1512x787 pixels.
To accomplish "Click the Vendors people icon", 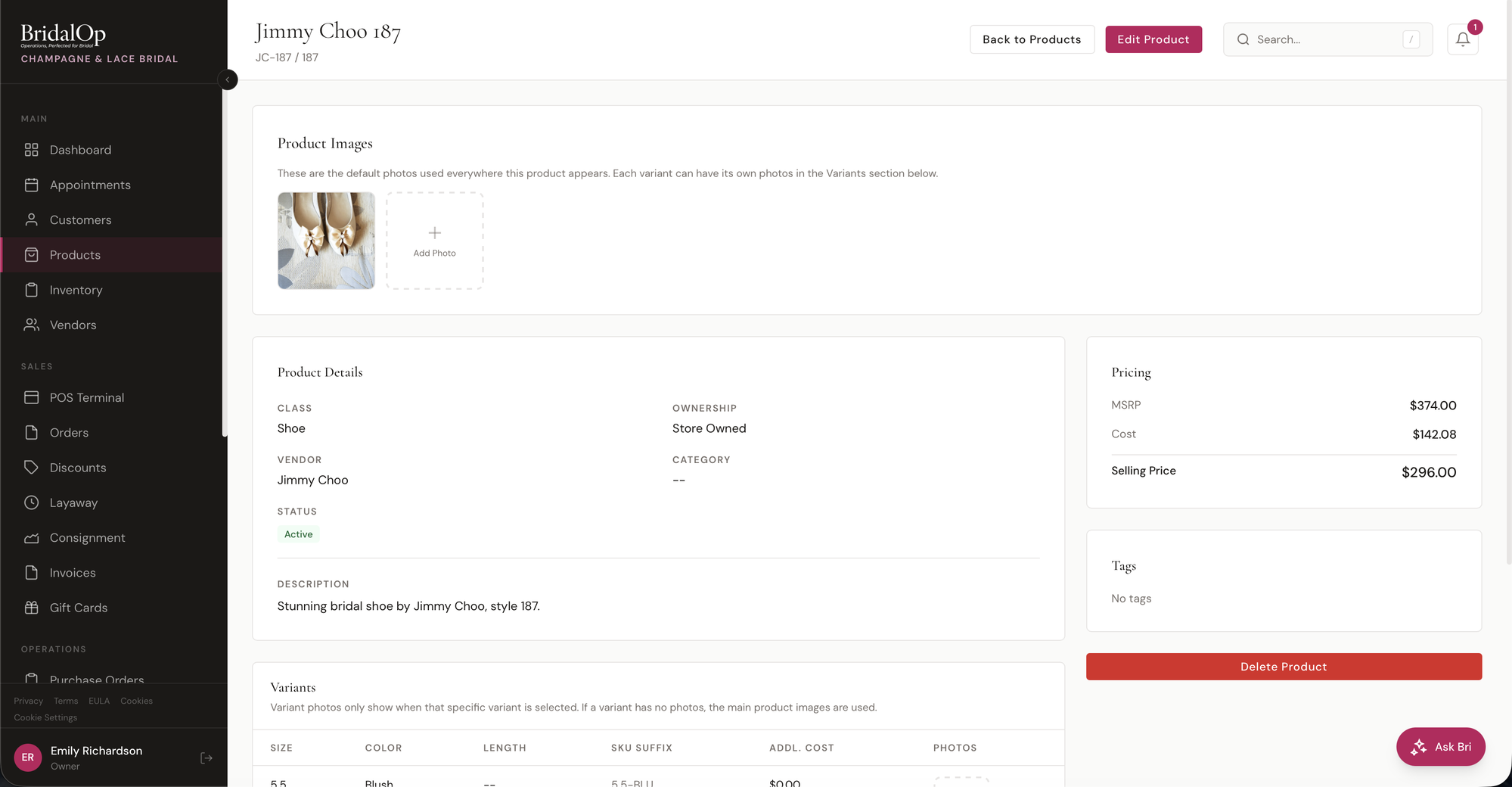I will pyautogui.click(x=31, y=325).
